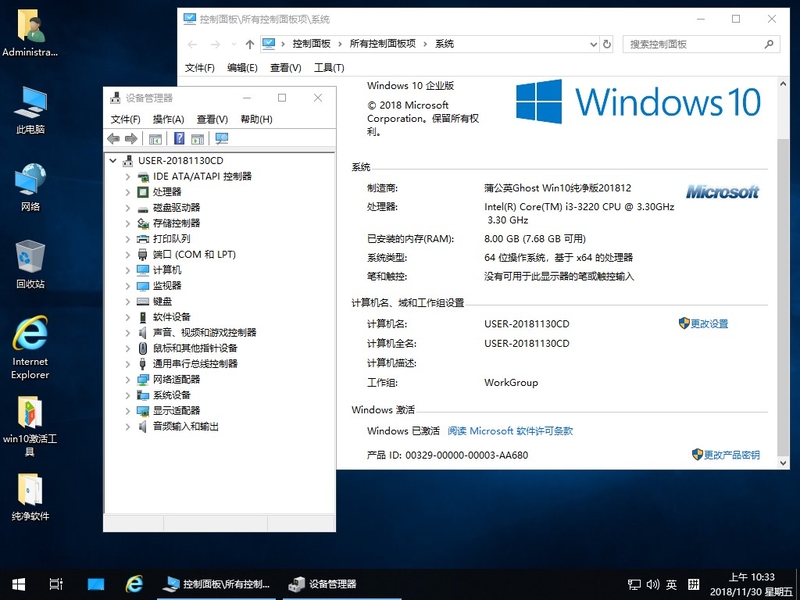Image resolution: width=800 pixels, height=600 pixels.
Task: Click the help icon in Device Manager toolbar
Action: coord(179,139)
